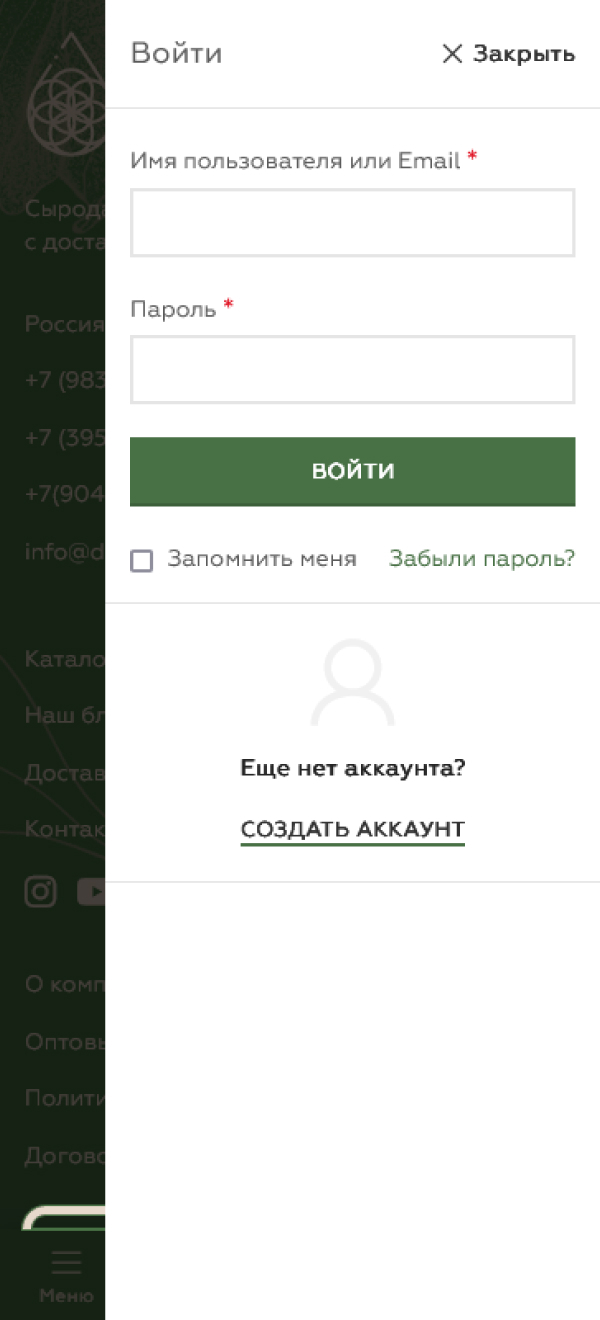This screenshot has height=1320, width=600.
Task: Submit with the green ВОЙТИ button
Action: coord(353,471)
